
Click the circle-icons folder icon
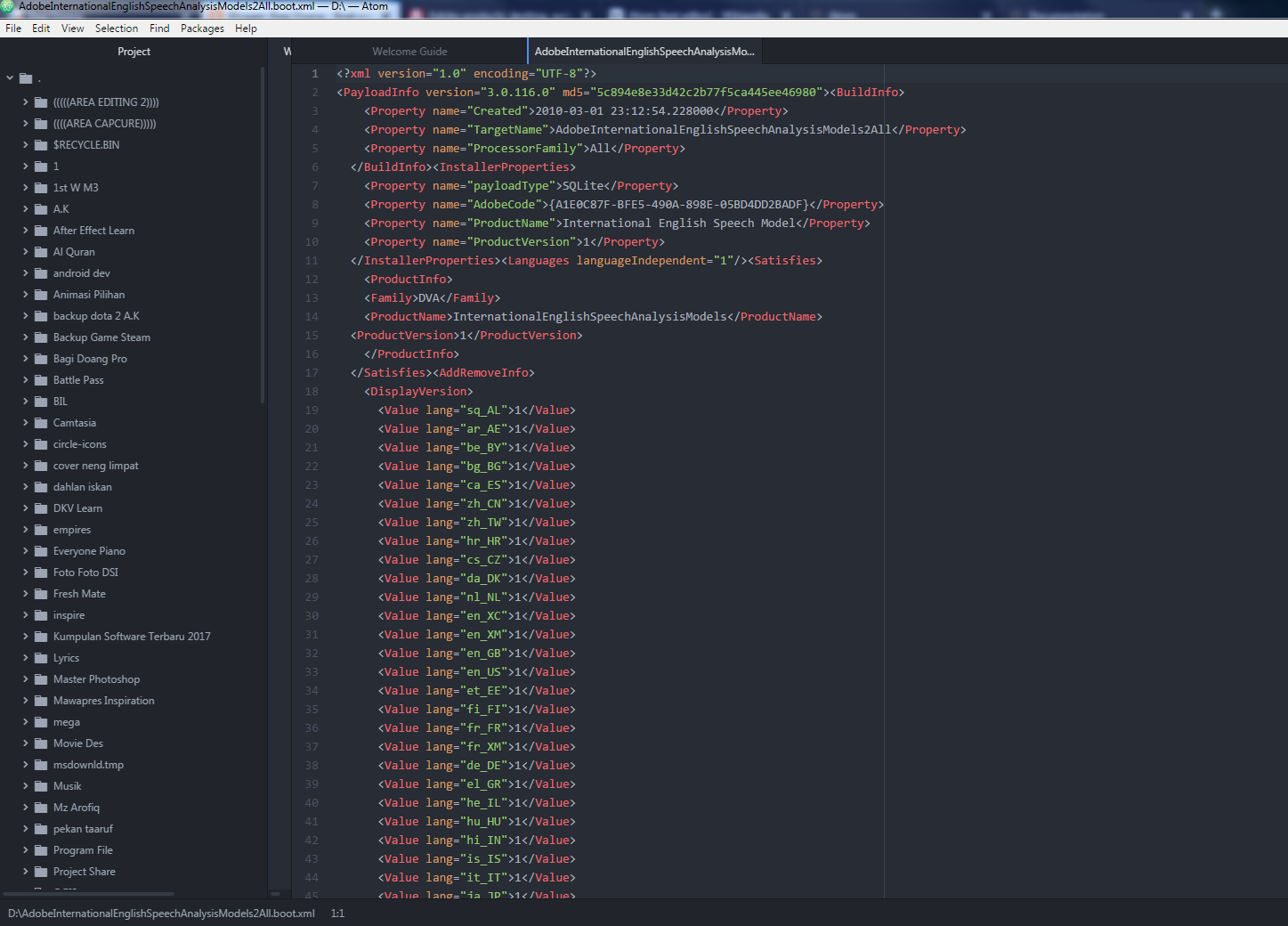point(41,444)
